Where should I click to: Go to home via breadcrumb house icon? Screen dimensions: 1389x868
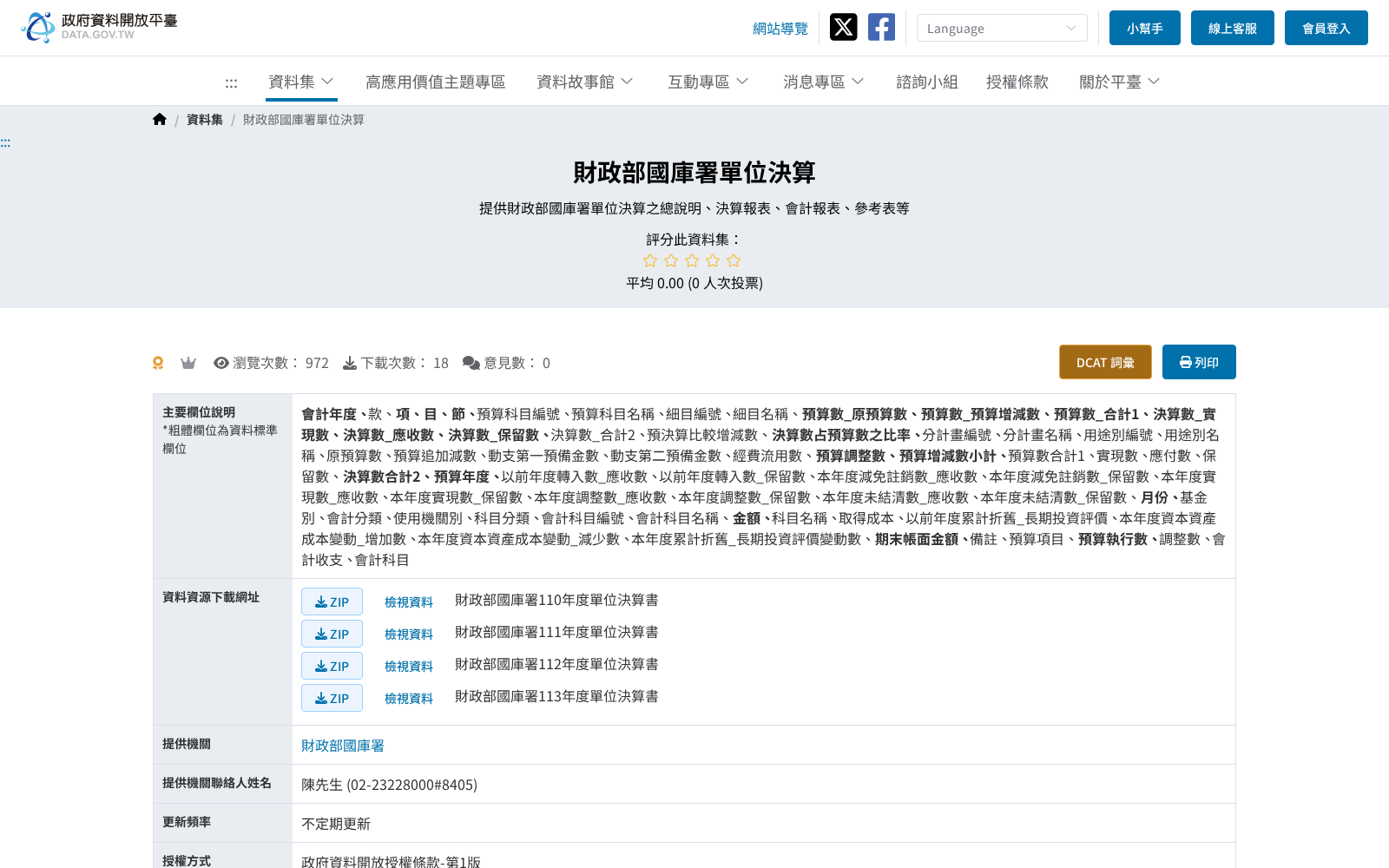(160, 120)
